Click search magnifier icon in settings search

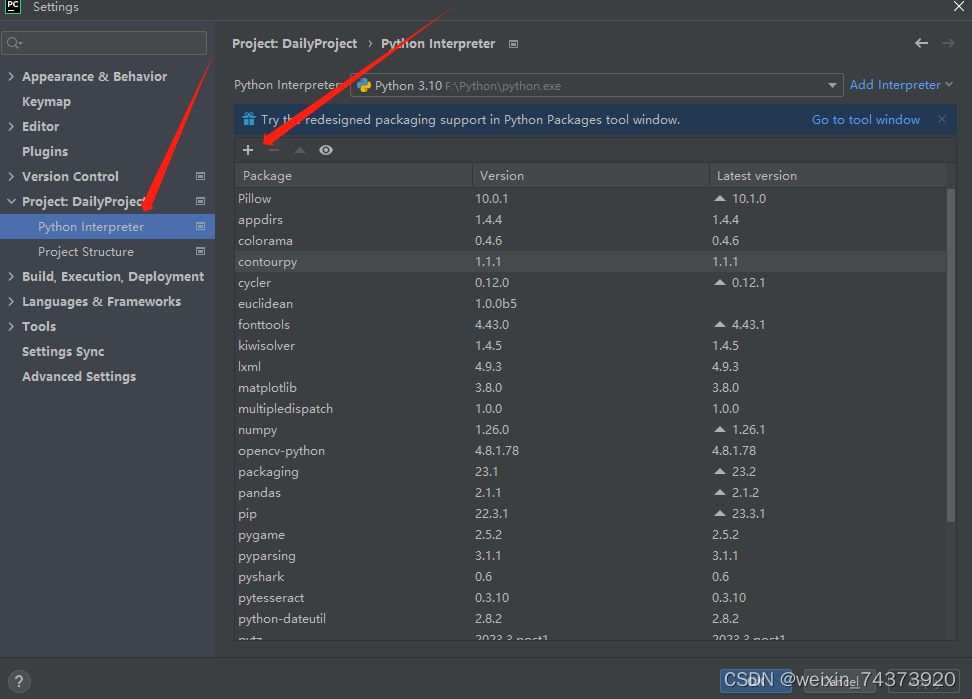(x=14, y=43)
